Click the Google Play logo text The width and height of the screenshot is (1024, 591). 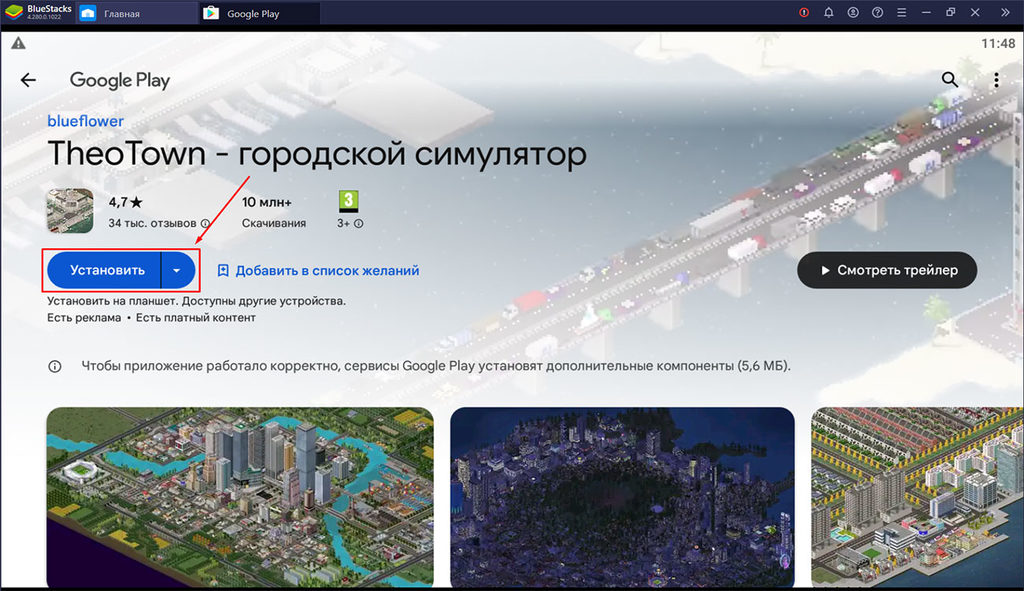click(120, 80)
